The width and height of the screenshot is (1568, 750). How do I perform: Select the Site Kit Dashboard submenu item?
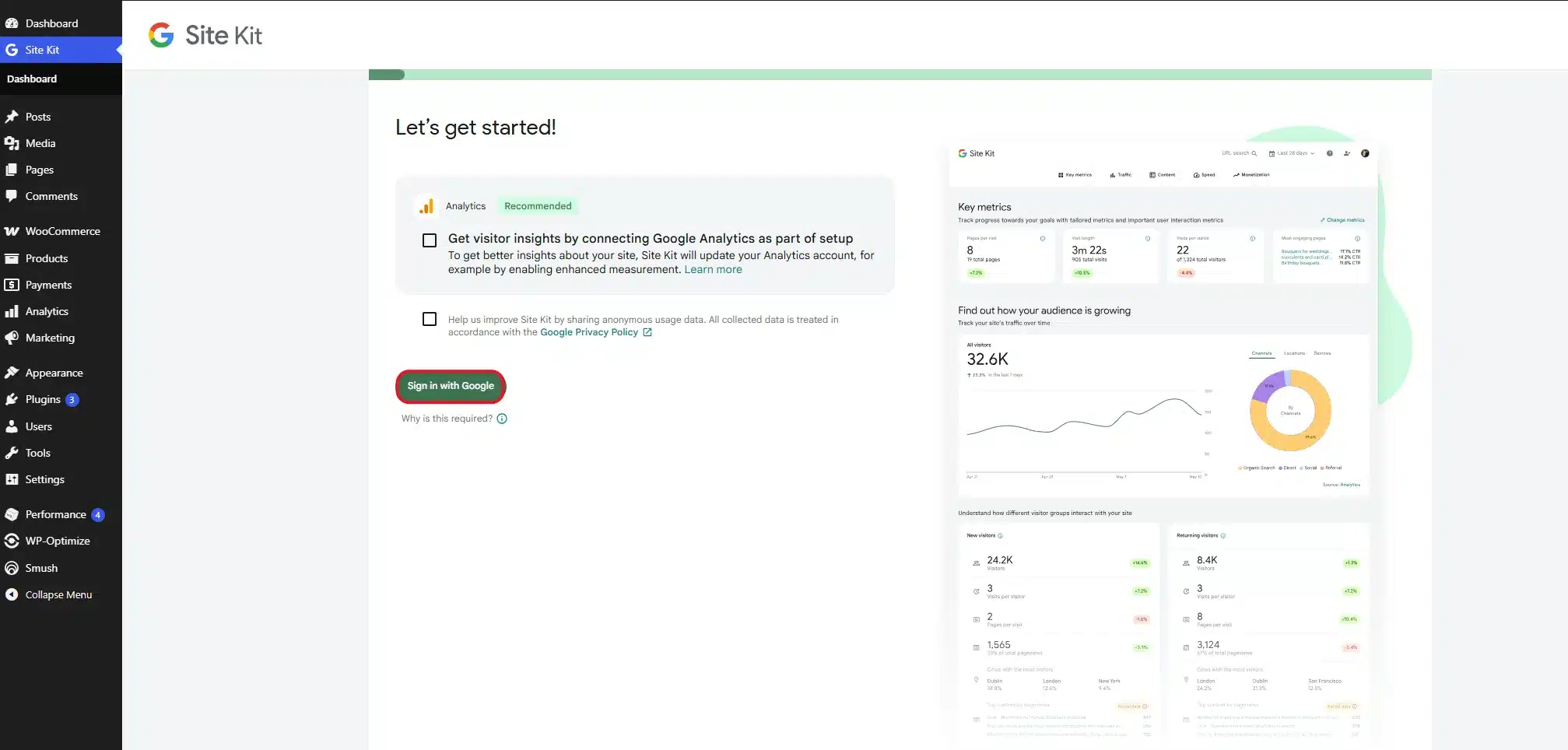click(32, 79)
